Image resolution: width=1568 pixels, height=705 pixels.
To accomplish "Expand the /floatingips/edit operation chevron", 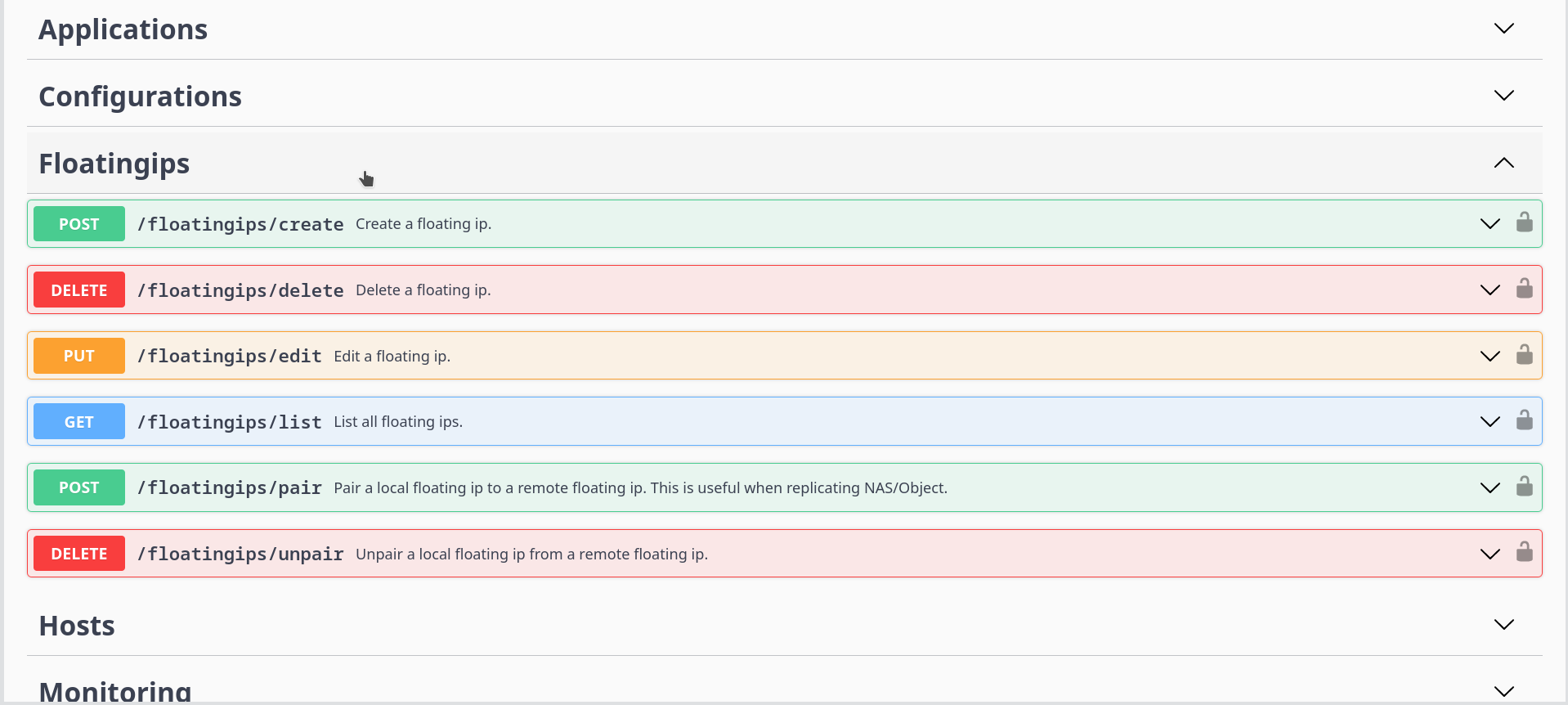I will pos(1490,357).
